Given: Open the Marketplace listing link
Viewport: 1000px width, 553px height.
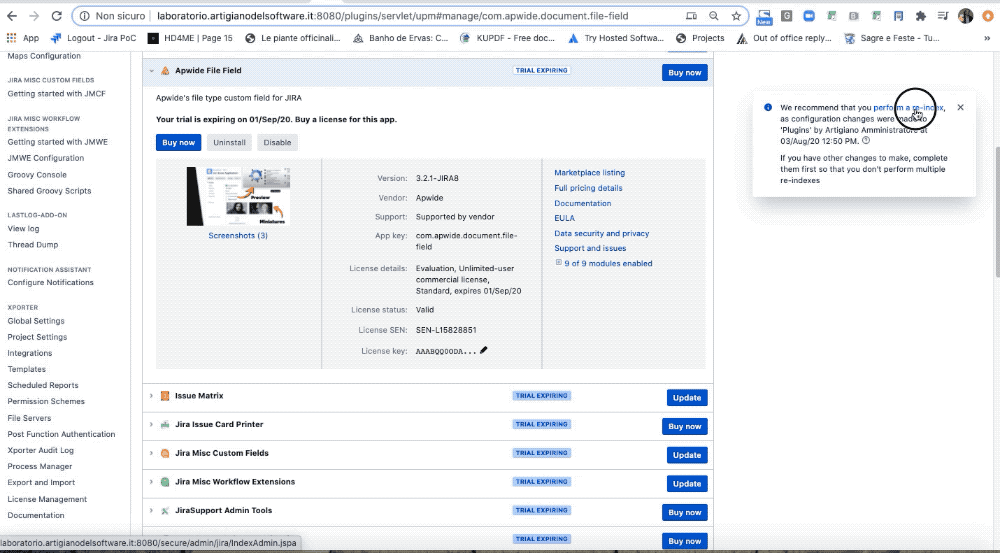Looking at the screenshot, I should coord(589,173).
